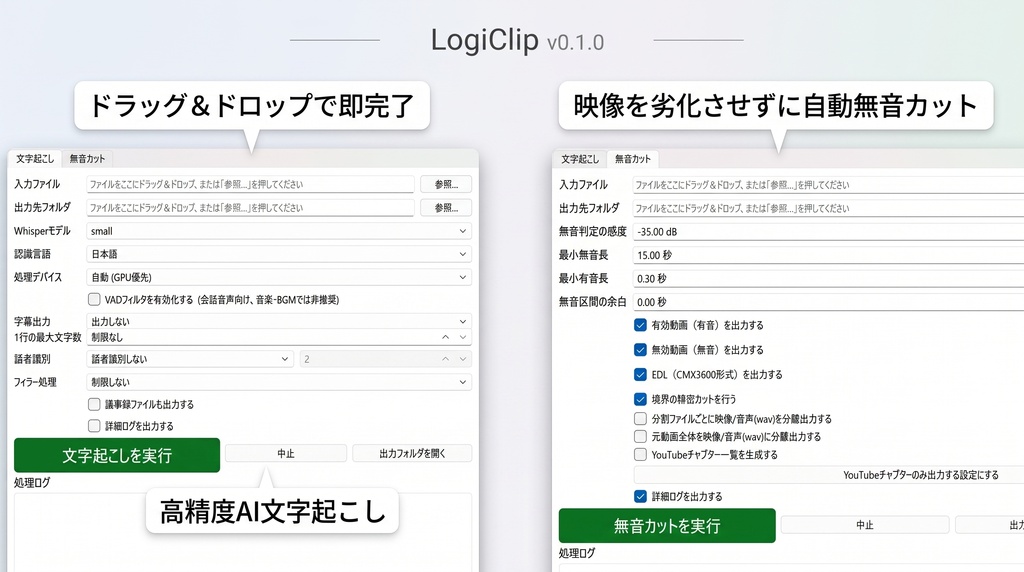Enable the VADフィルタを有効化する checkbox

(94, 300)
